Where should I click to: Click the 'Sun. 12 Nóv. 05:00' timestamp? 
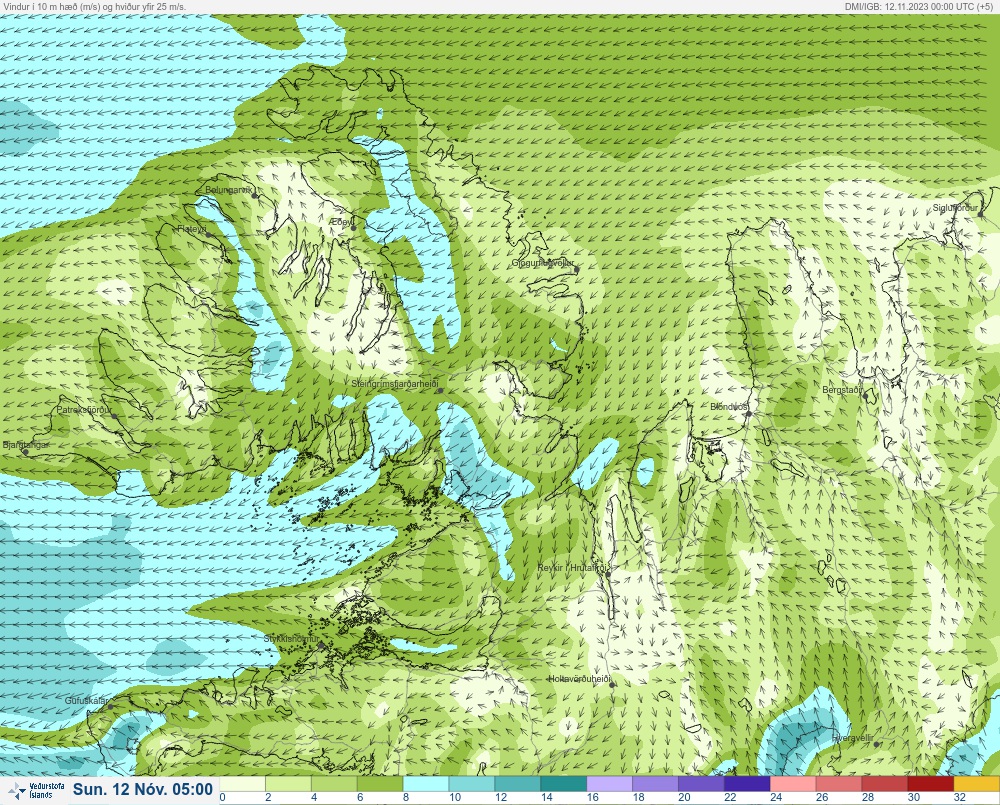point(143,790)
